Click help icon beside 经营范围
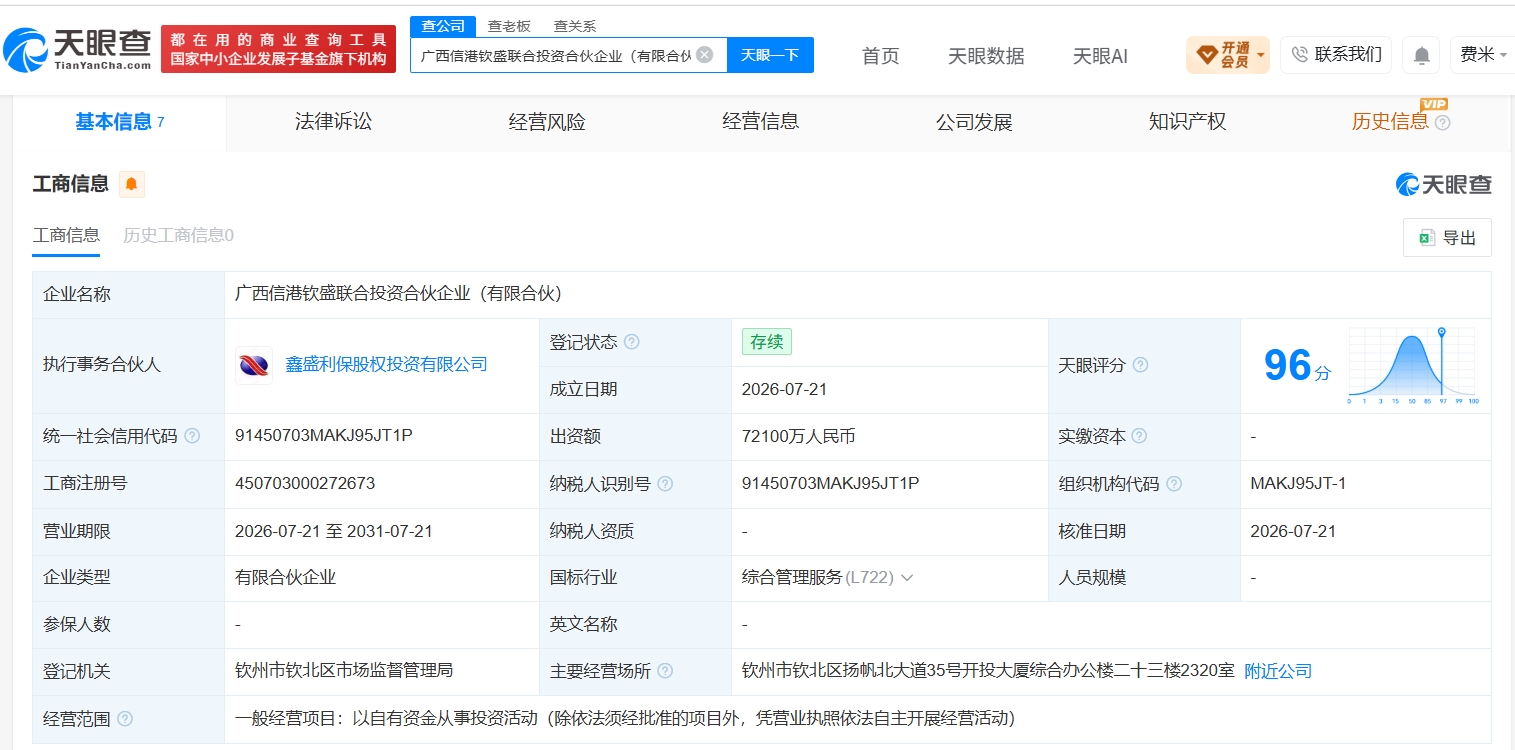 [x=125, y=719]
